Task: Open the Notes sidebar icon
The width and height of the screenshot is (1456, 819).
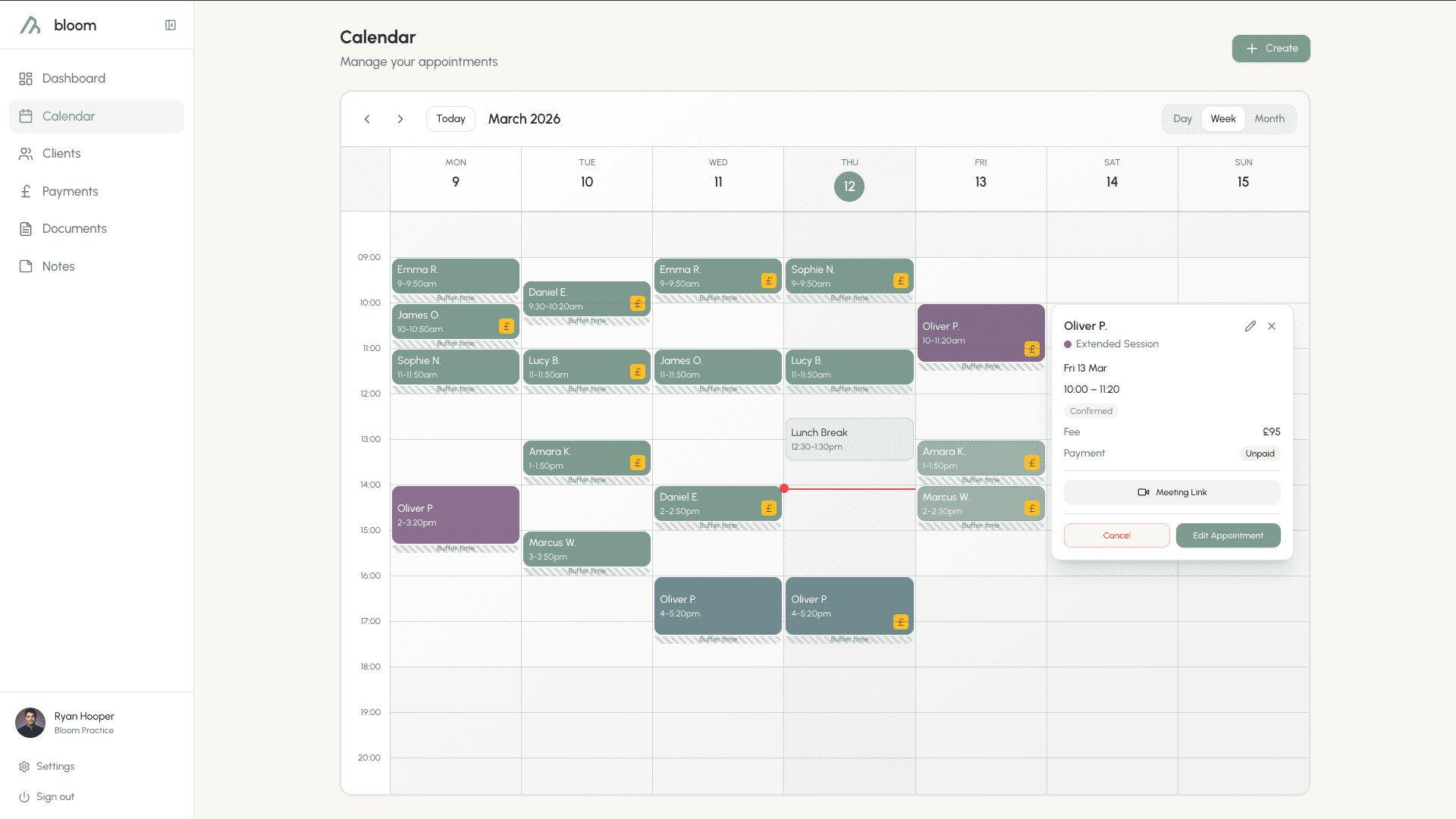Action: click(27, 266)
